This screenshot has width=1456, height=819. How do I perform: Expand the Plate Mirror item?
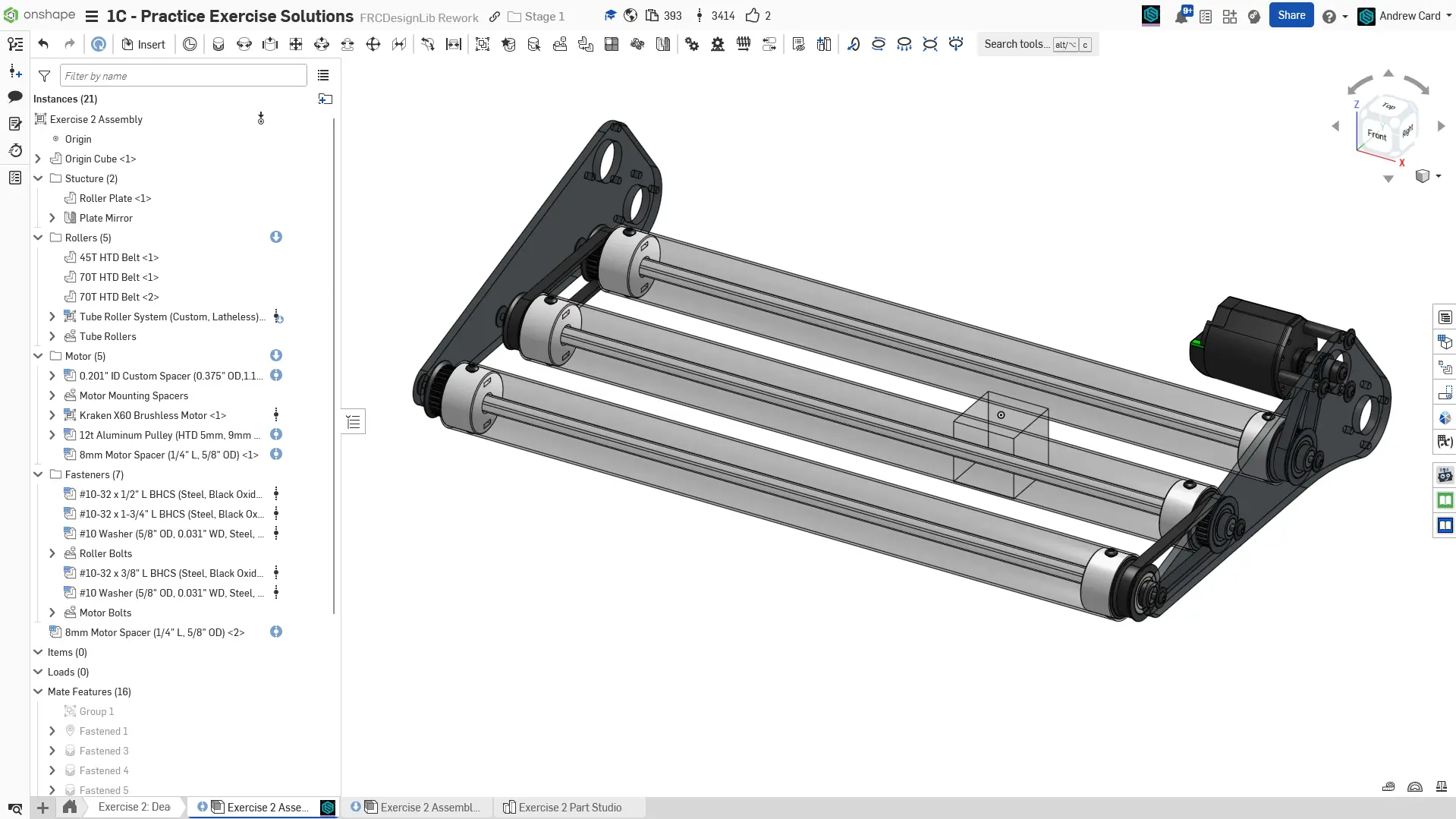[52, 218]
